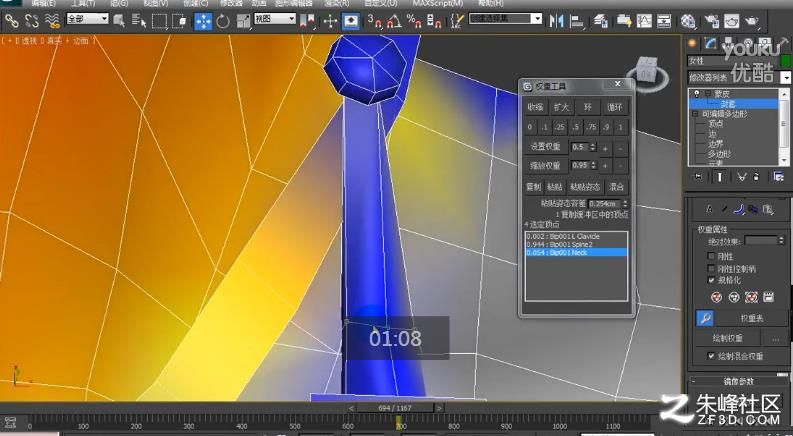793x436 pixels.
Task: Select 多边形 sub-object level in stack
Action: [x=719, y=154]
